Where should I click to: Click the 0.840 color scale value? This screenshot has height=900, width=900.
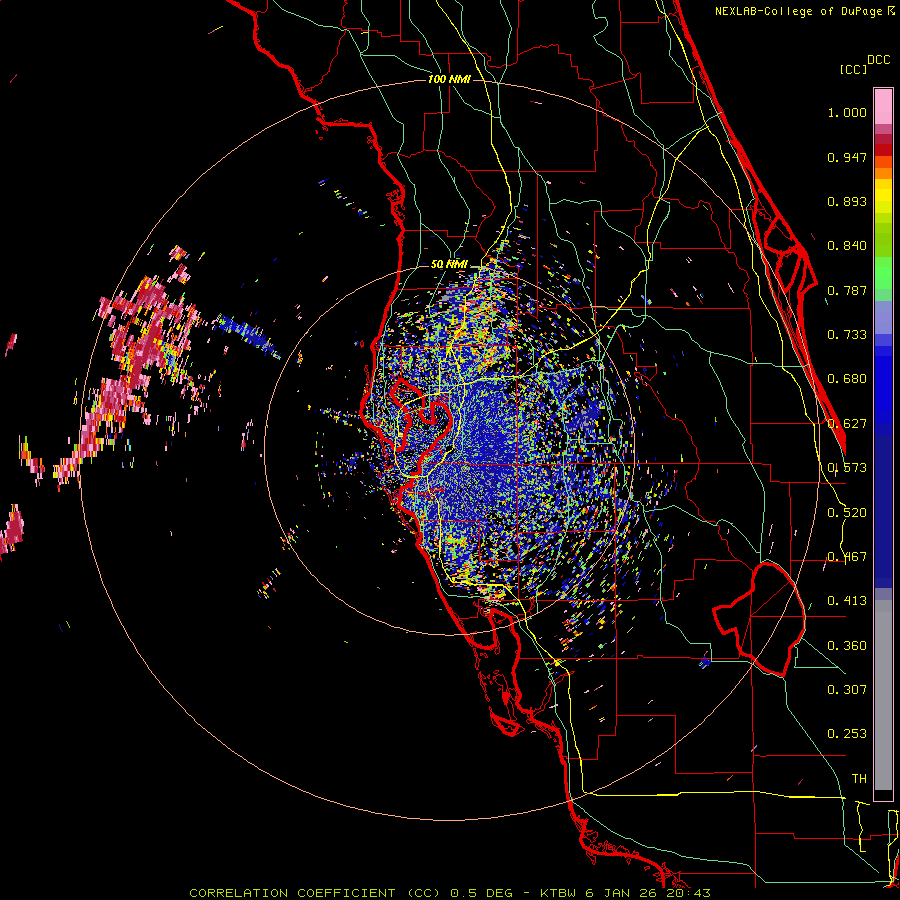tap(847, 246)
